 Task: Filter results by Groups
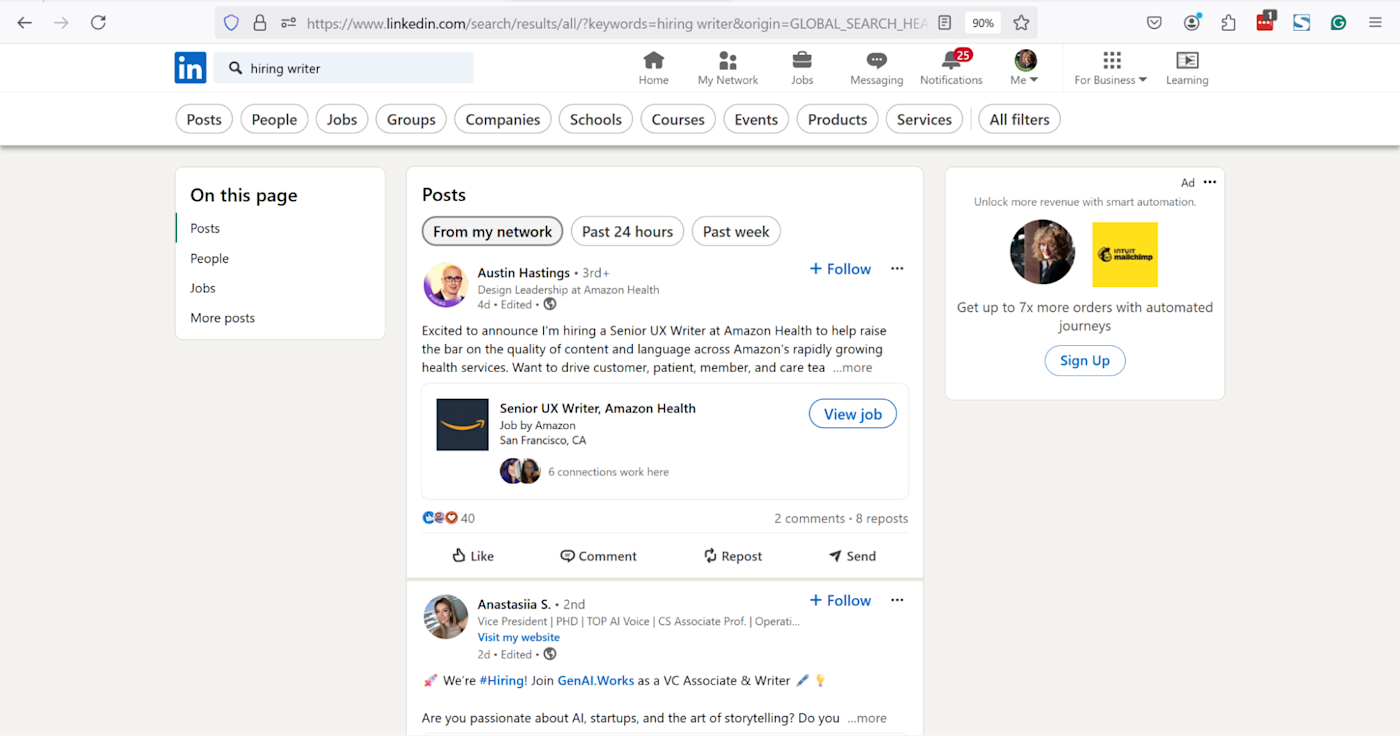411,119
